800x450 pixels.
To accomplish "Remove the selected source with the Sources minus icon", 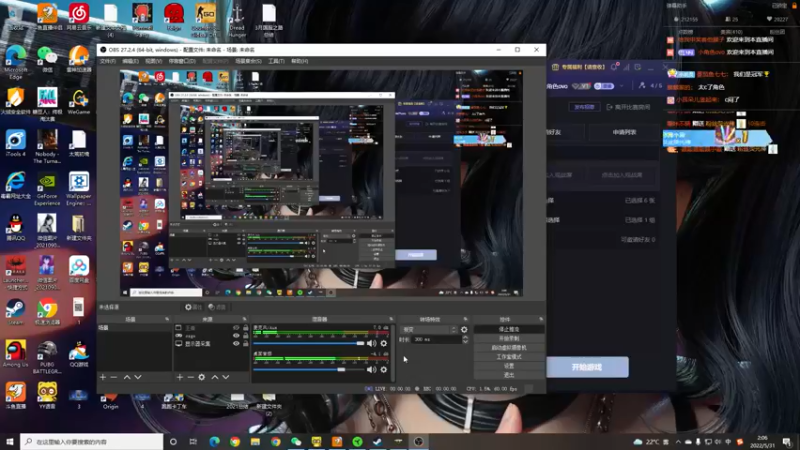I will click(x=190, y=377).
